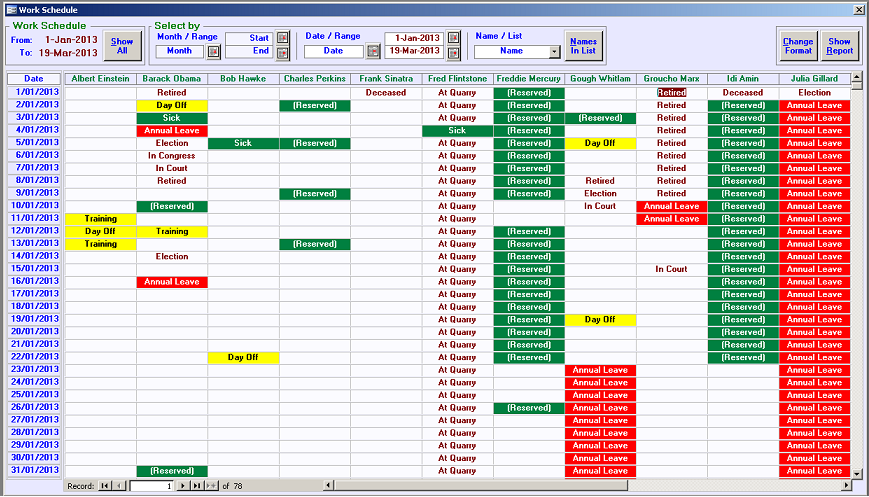Select Gough Whitlam's Election cell on 9/01/2013
This screenshot has width=869, height=497.
point(600,193)
